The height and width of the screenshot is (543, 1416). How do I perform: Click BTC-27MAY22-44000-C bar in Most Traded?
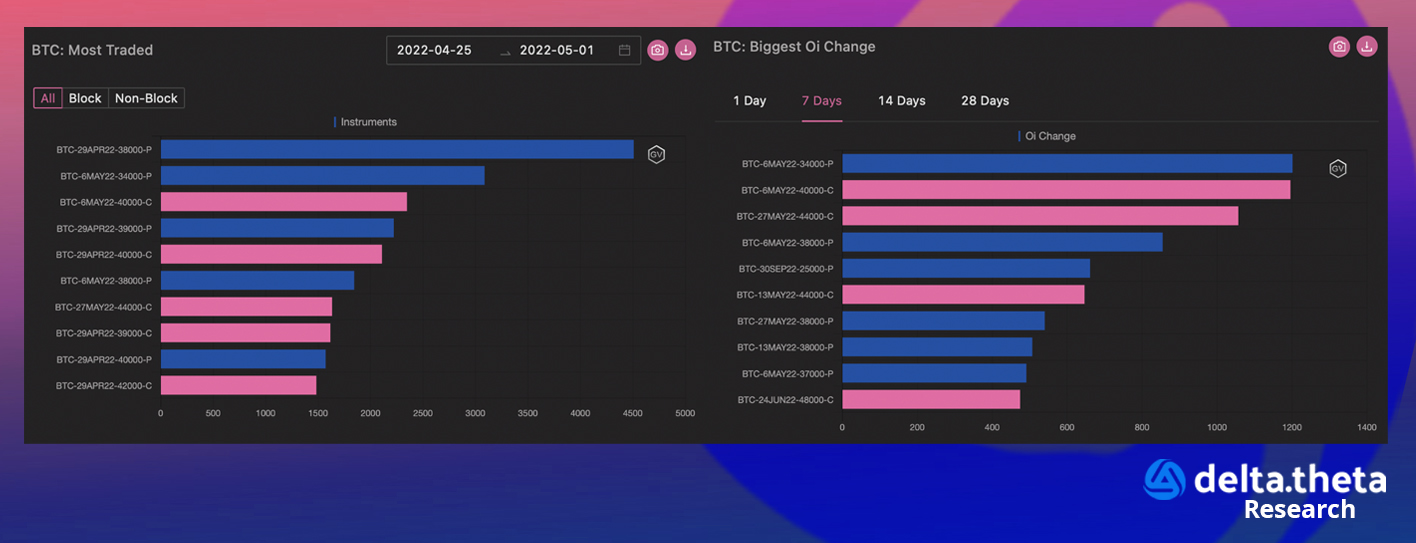coord(246,307)
